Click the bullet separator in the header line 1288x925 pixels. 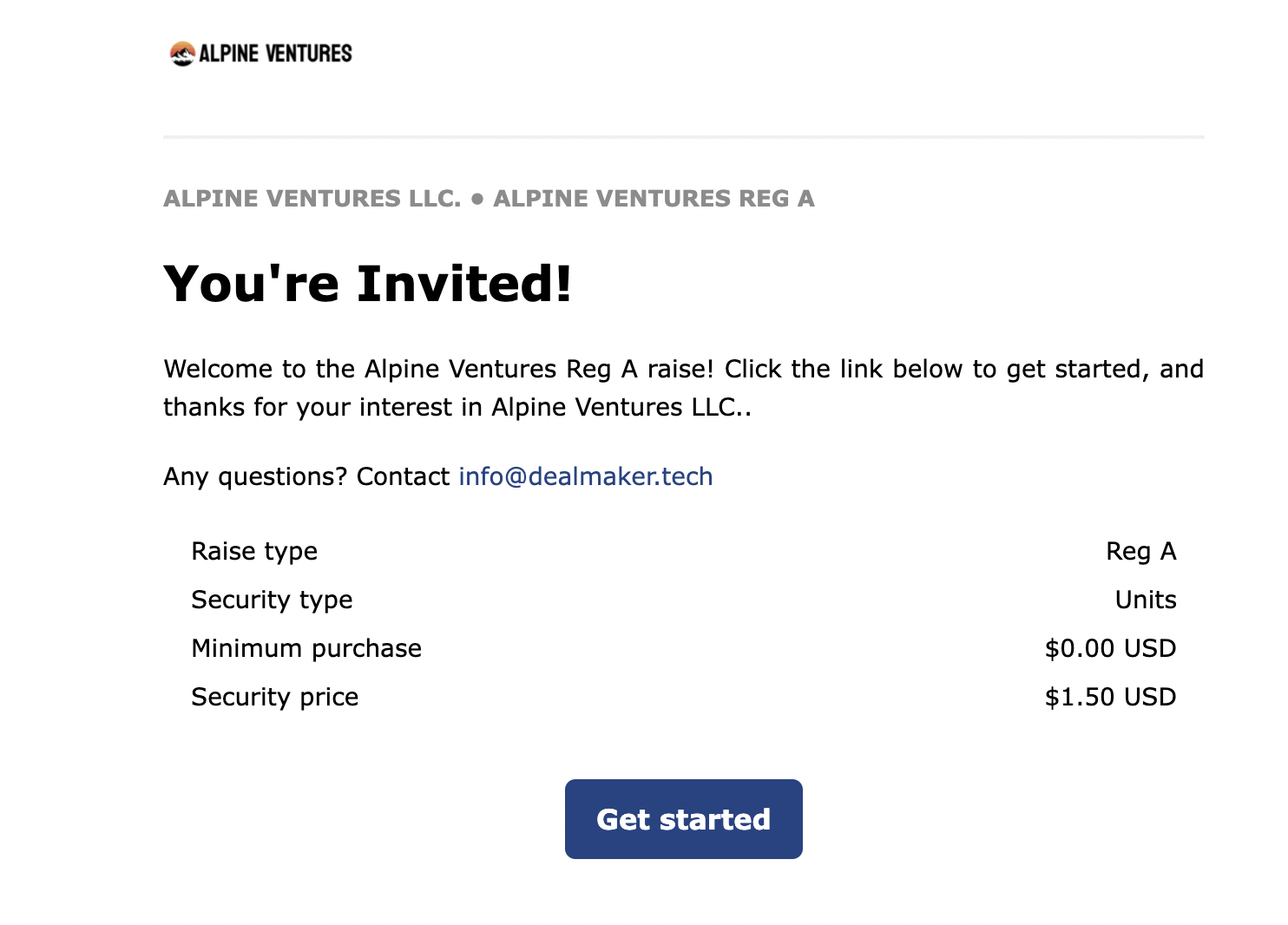coord(477,199)
